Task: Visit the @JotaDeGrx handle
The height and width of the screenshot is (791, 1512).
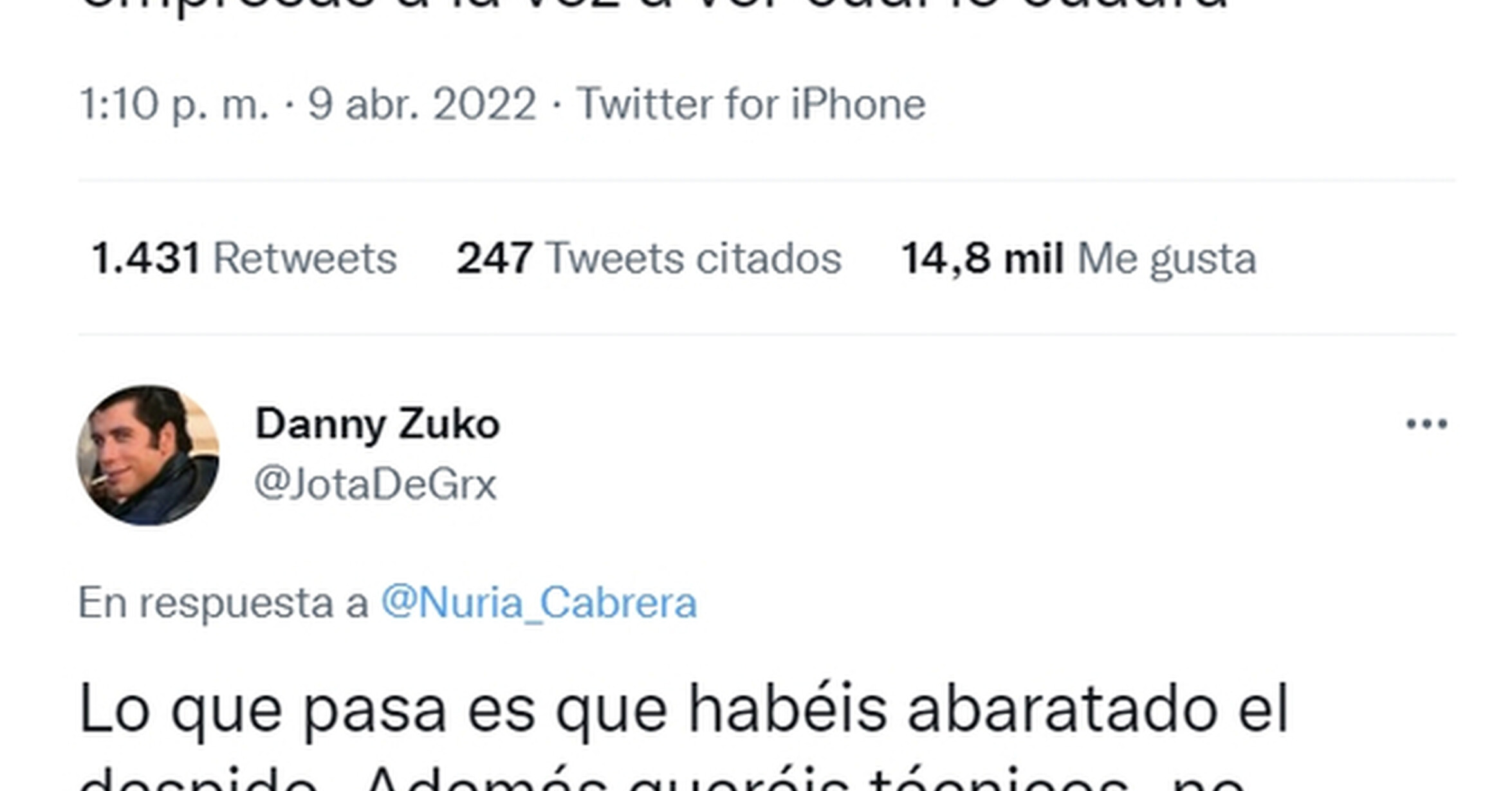Action: [375, 484]
